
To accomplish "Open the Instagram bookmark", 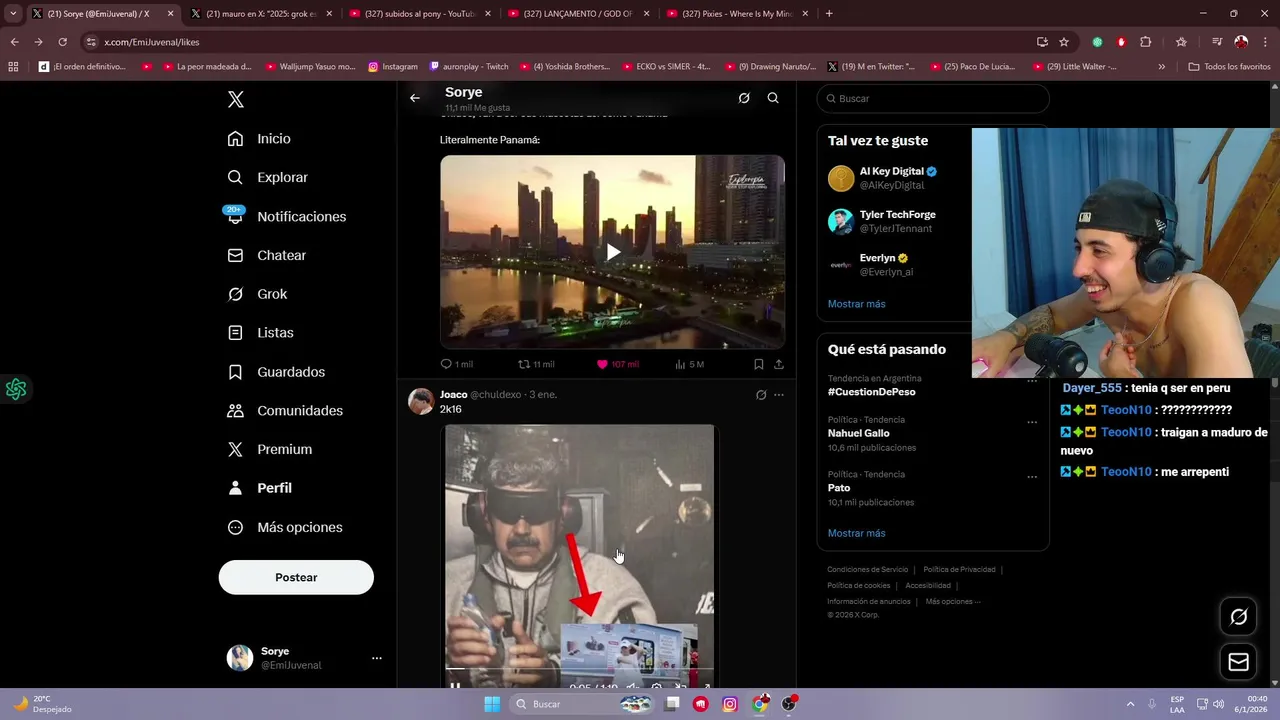I will coord(392,66).
